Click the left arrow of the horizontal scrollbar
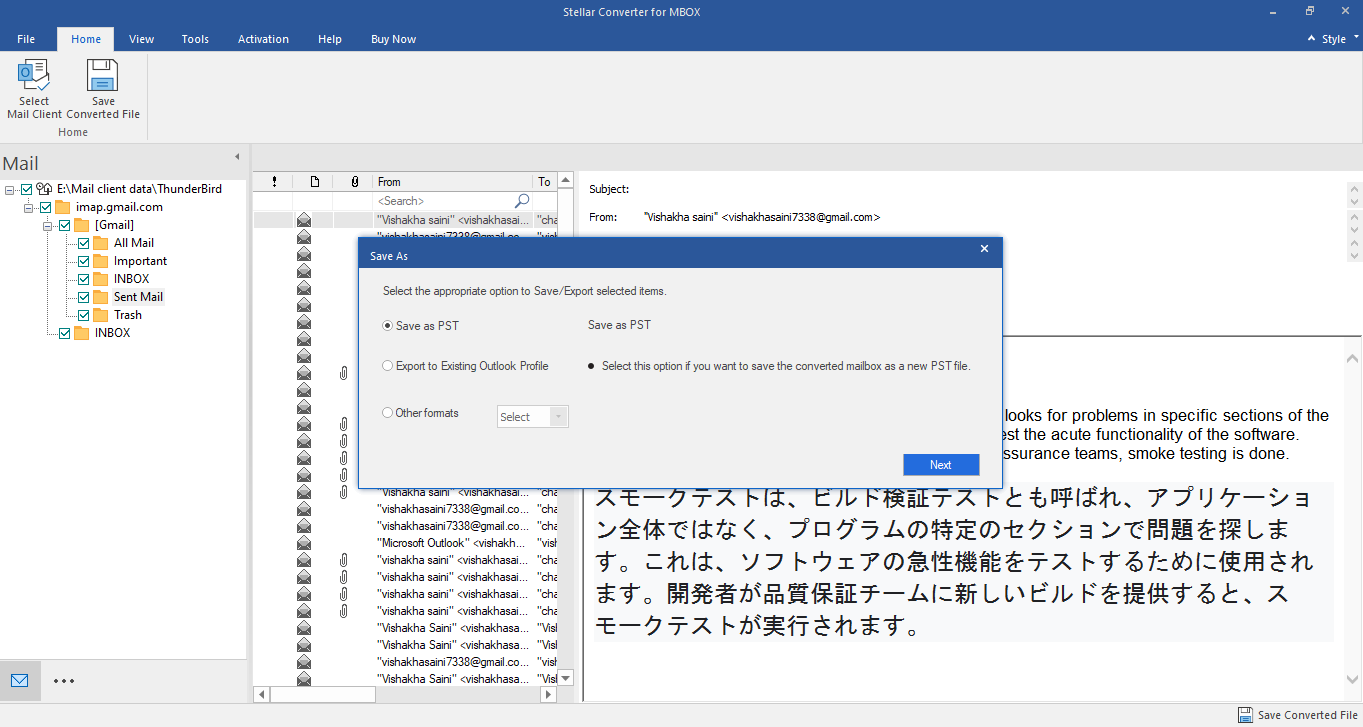This screenshot has height=727, width=1363. [x=262, y=694]
